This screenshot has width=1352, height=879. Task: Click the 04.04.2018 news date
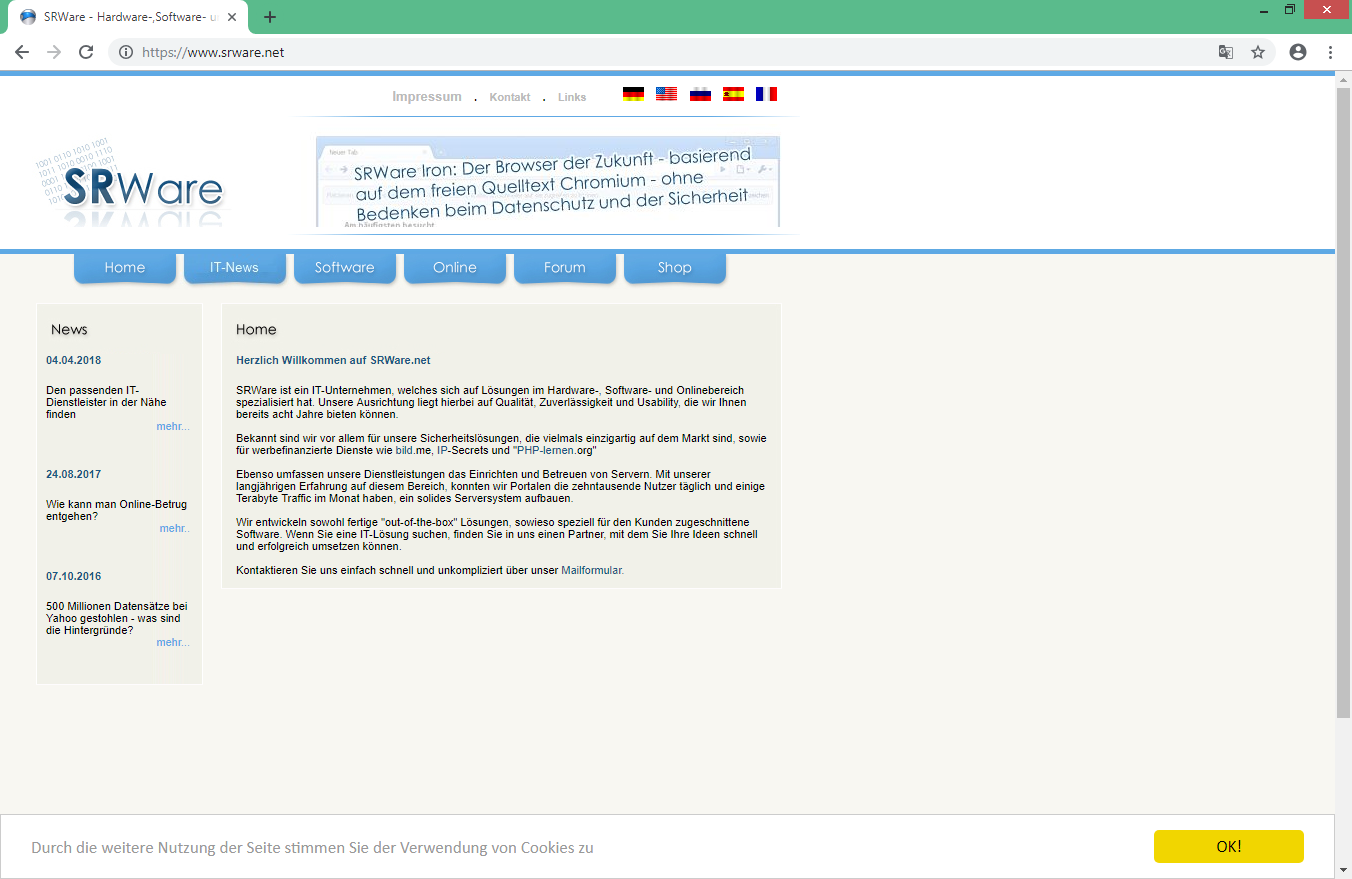[x=74, y=360]
